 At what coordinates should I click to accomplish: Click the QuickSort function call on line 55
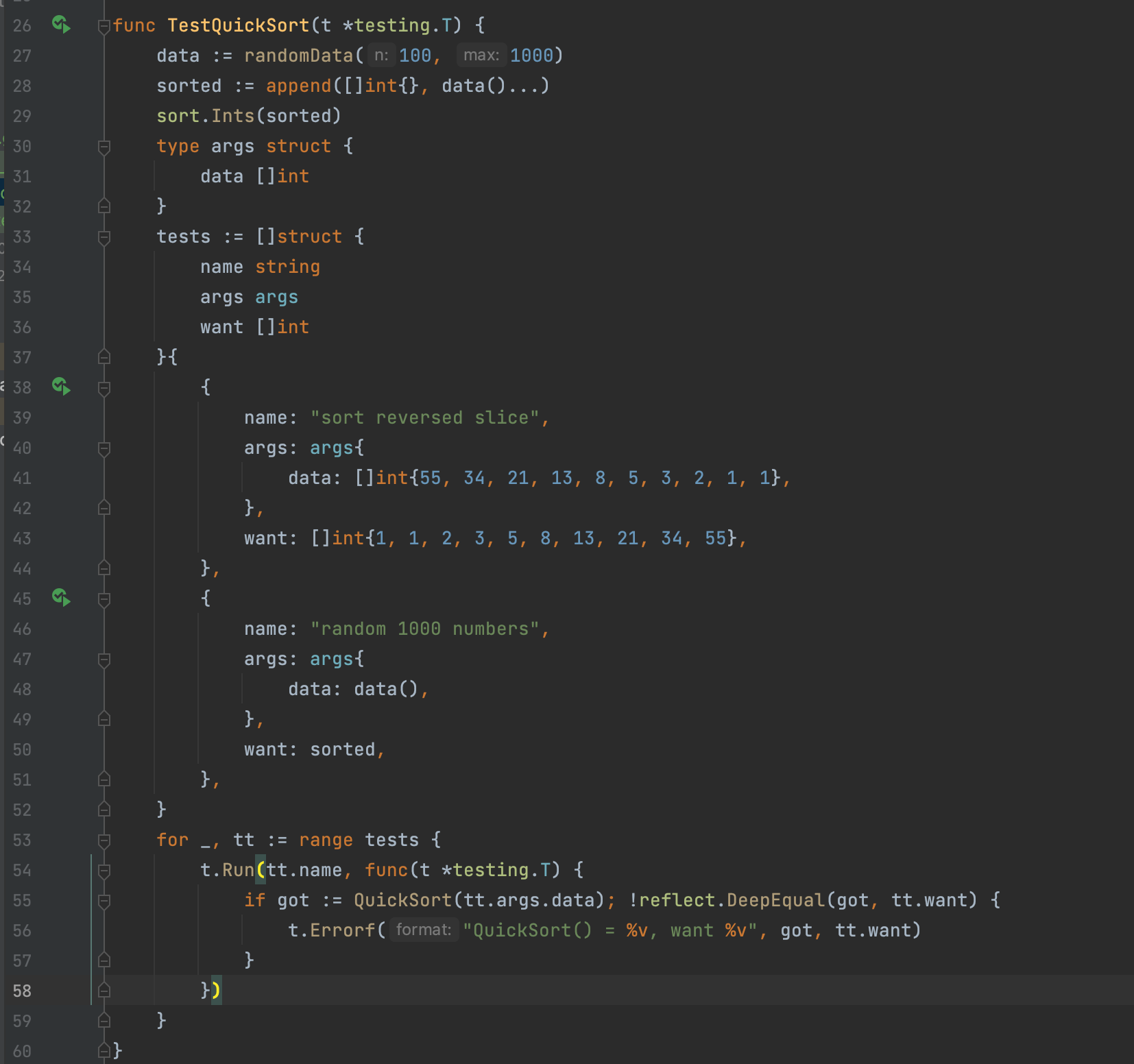402,900
